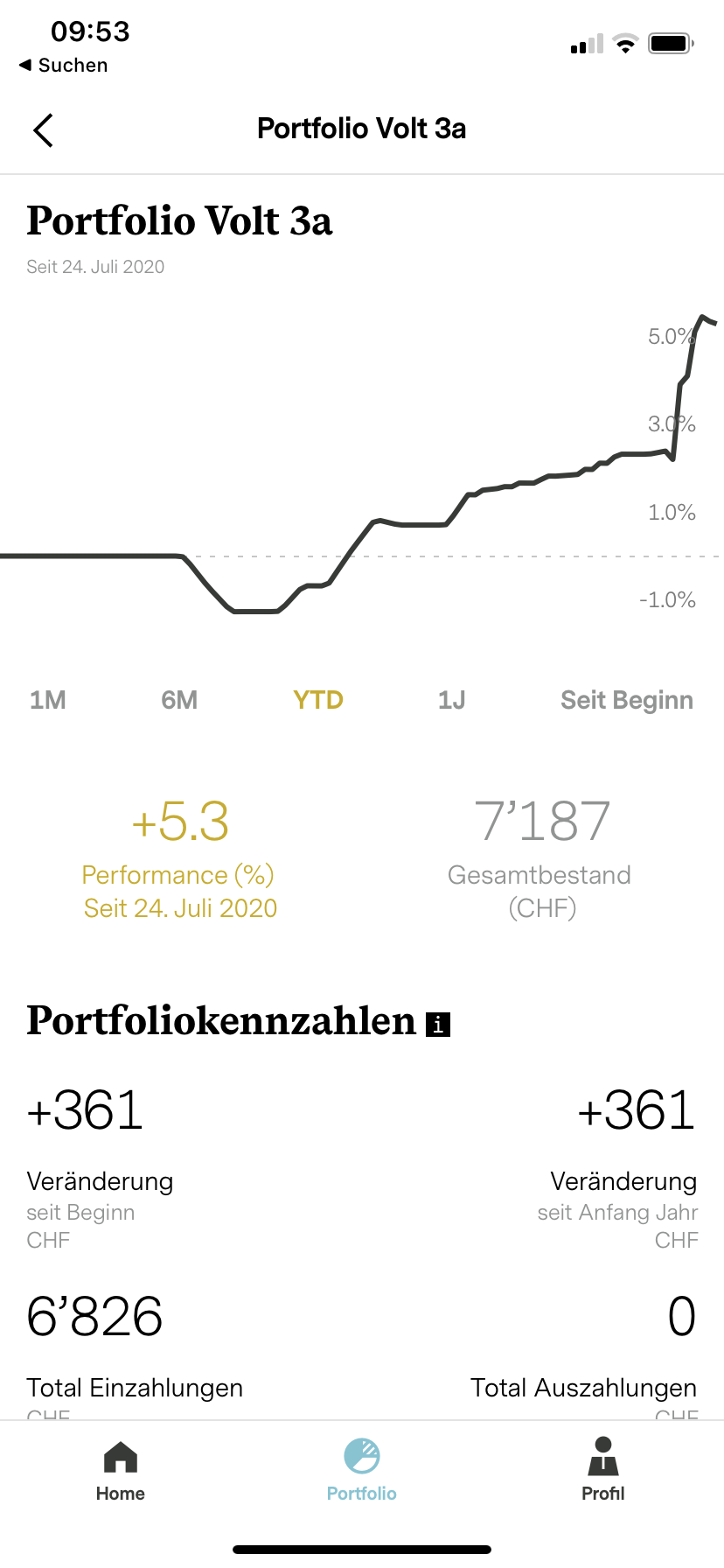724x1568 pixels.
Task: Tap the 6'826 Total Einzahlungen value
Action: click(x=94, y=1317)
